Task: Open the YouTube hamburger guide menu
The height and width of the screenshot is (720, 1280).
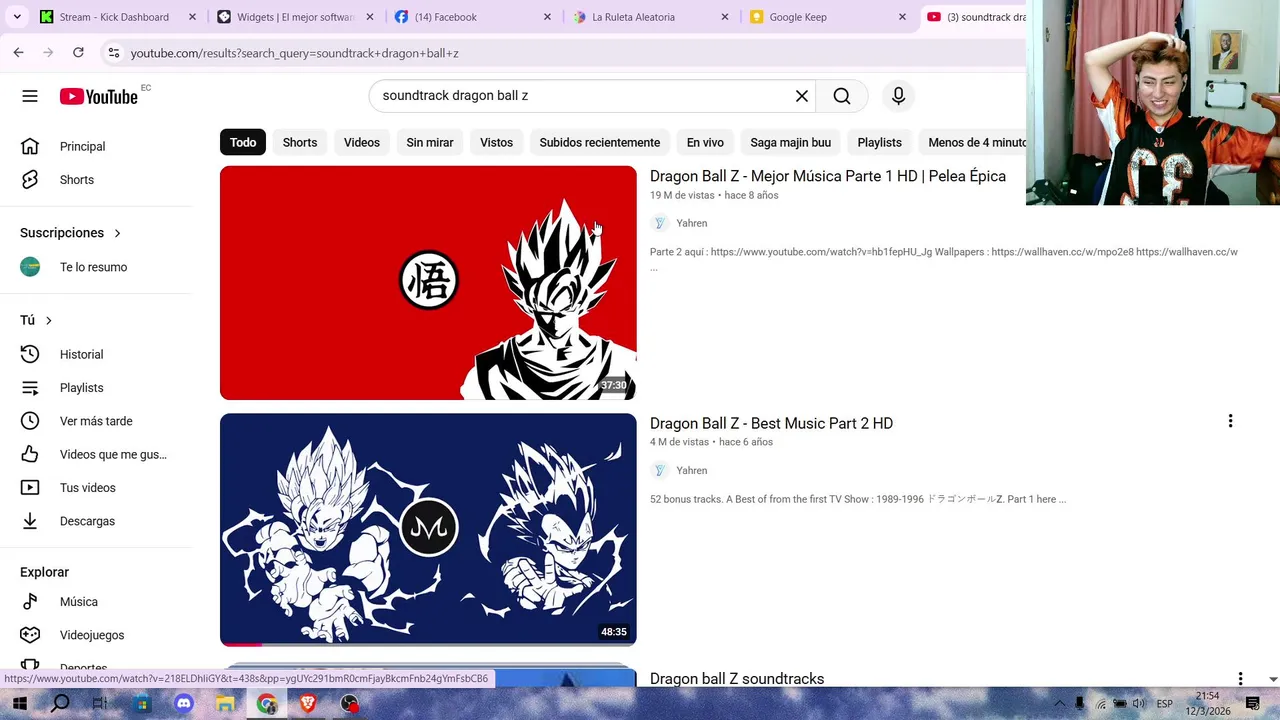Action: coord(30,96)
